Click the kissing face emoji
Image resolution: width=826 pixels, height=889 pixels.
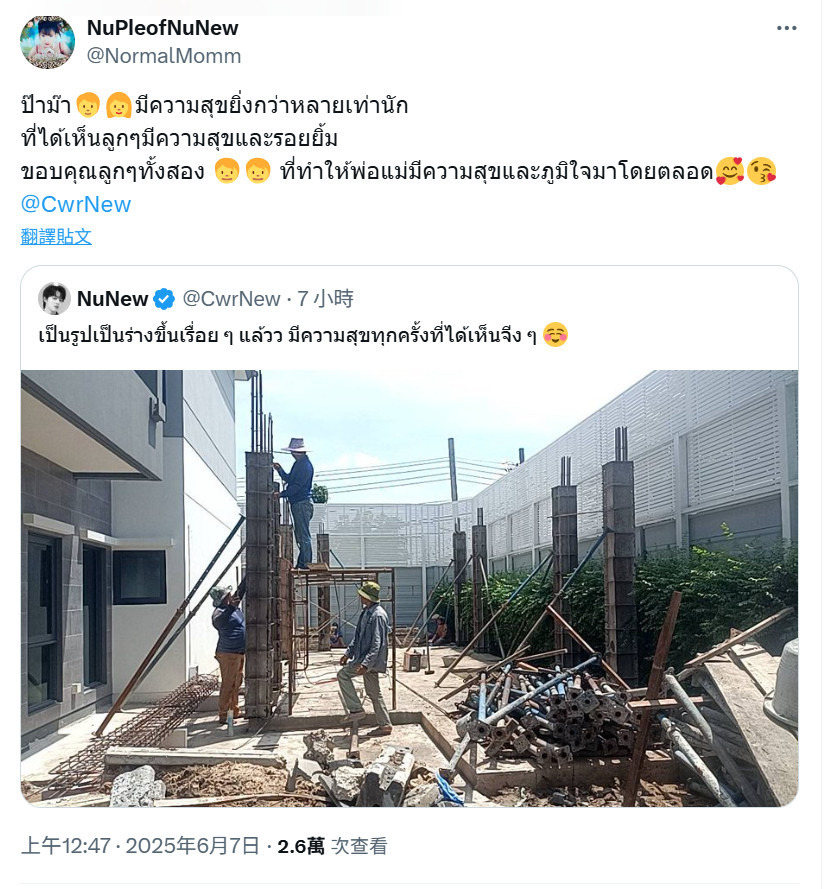[761, 171]
